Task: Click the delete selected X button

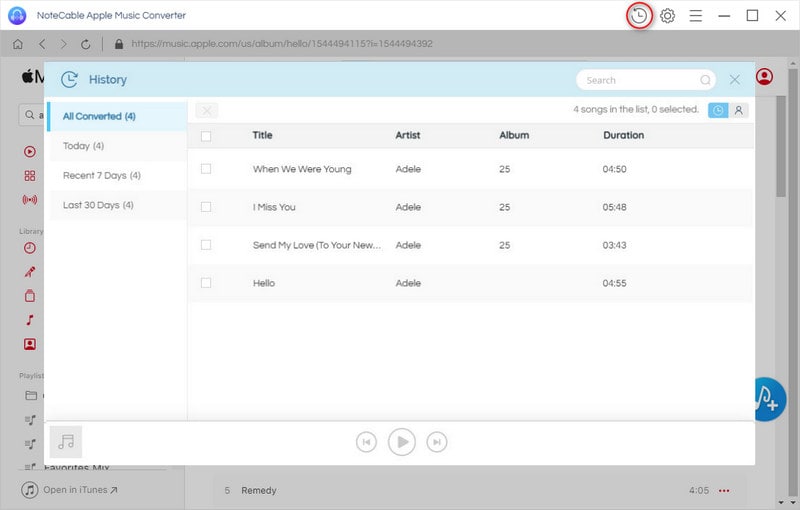Action: pyautogui.click(x=207, y=110)
